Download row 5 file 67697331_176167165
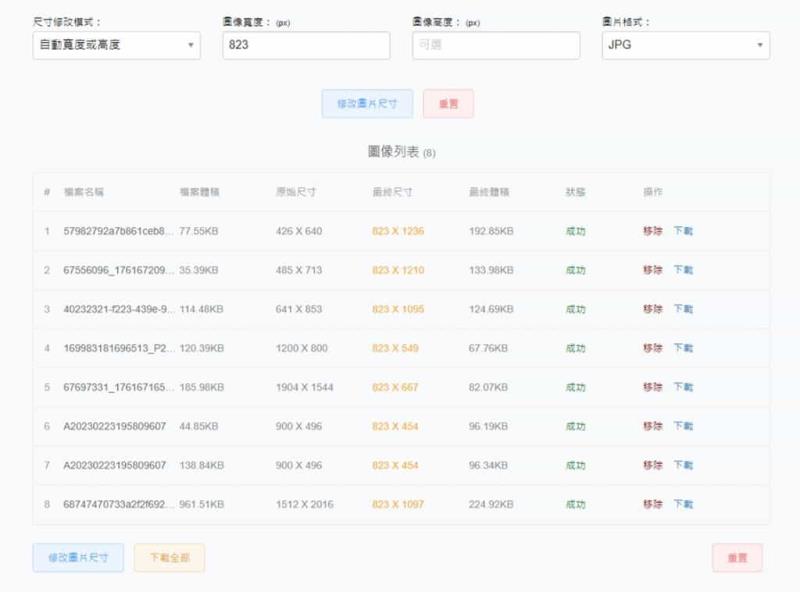 click(683, 387)
